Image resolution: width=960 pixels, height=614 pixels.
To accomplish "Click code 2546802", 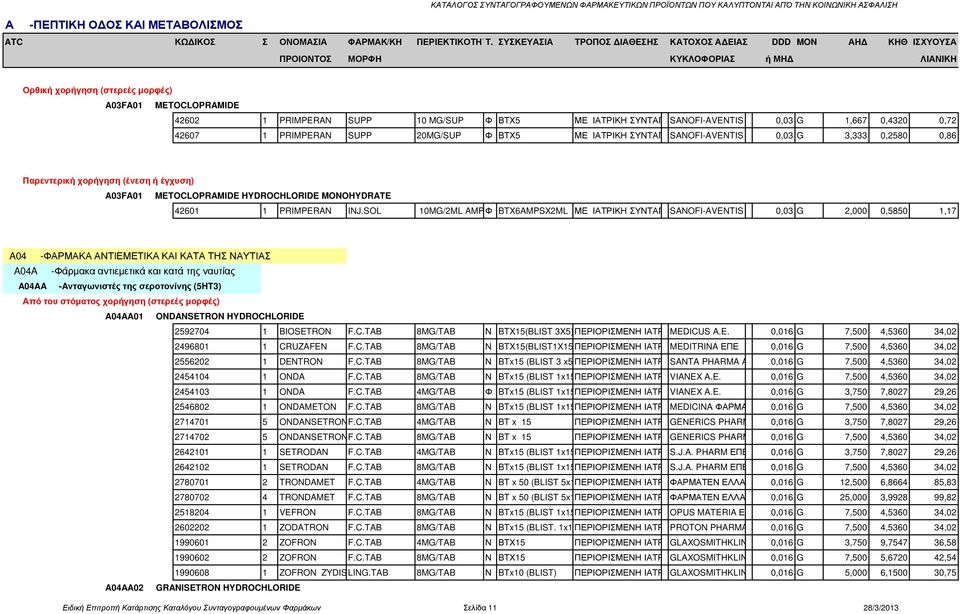I will 192,406.
